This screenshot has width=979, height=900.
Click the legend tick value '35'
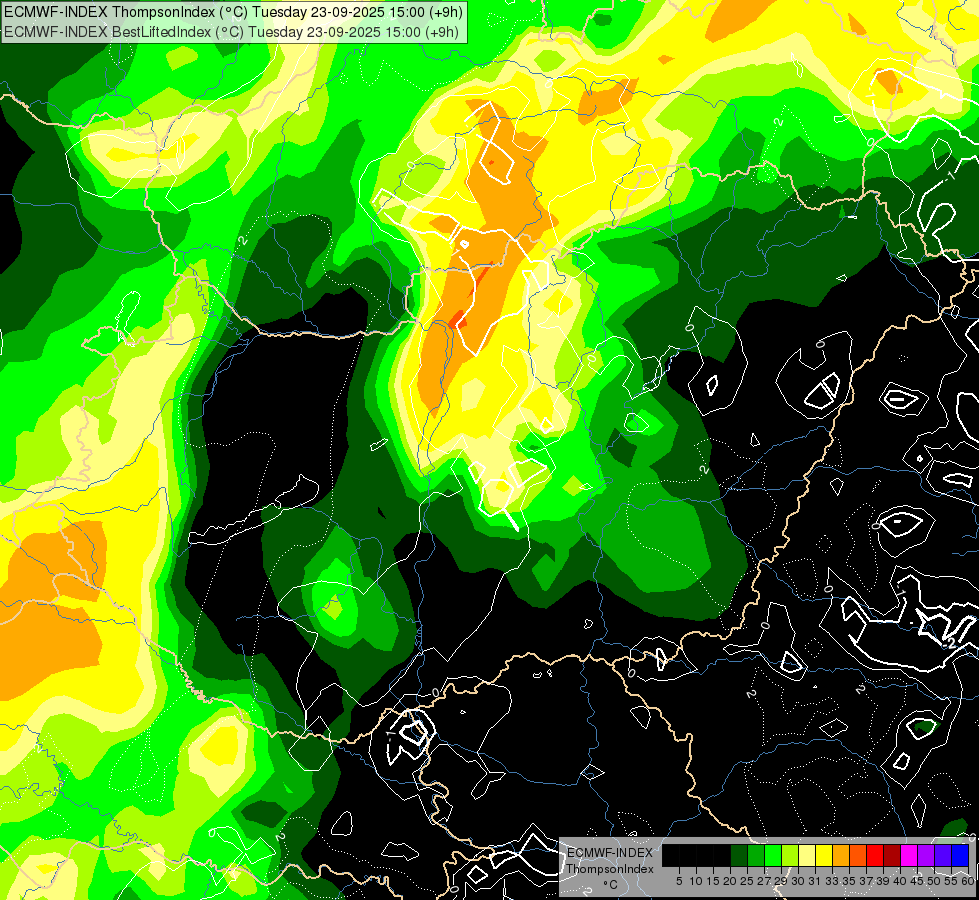point(849,881)
